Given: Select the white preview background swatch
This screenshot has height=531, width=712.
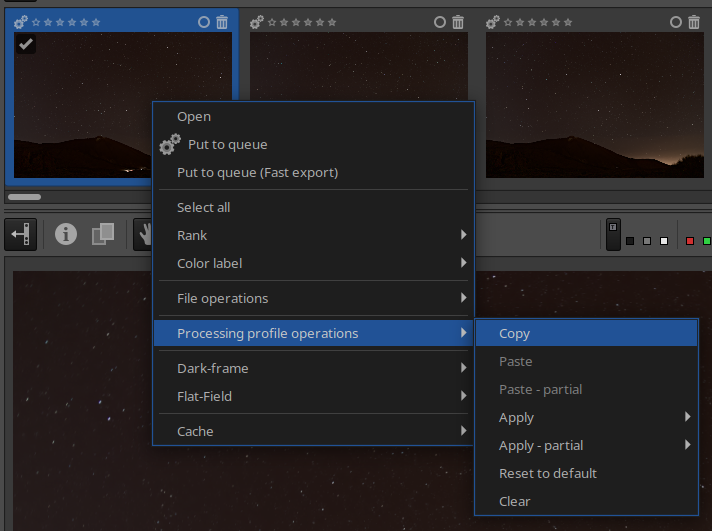Looking at the screenshot, I should [x=664, y=241].
